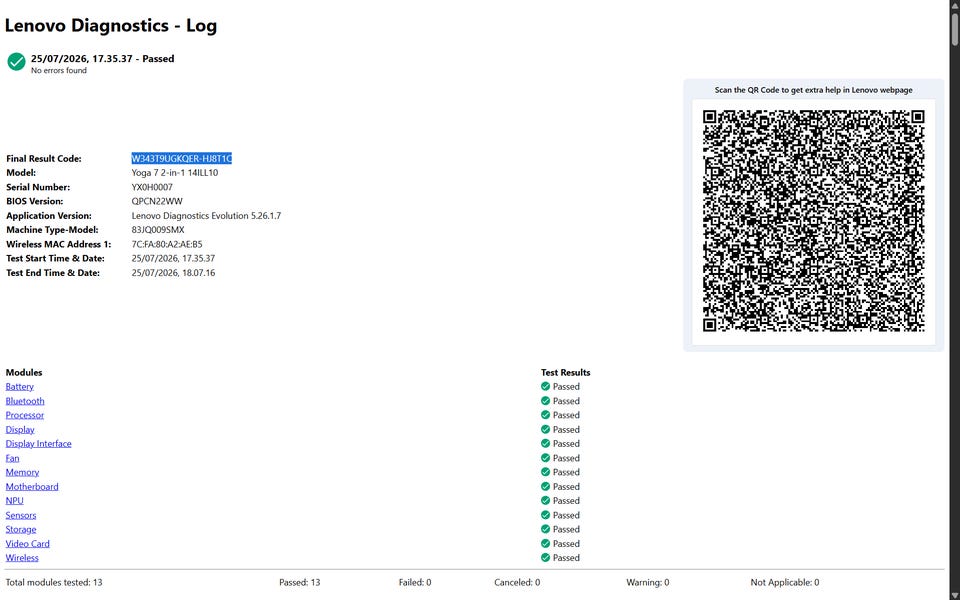Click the green check icon in Sensors row
Screen dimensions: 960x600
[546, 515]
